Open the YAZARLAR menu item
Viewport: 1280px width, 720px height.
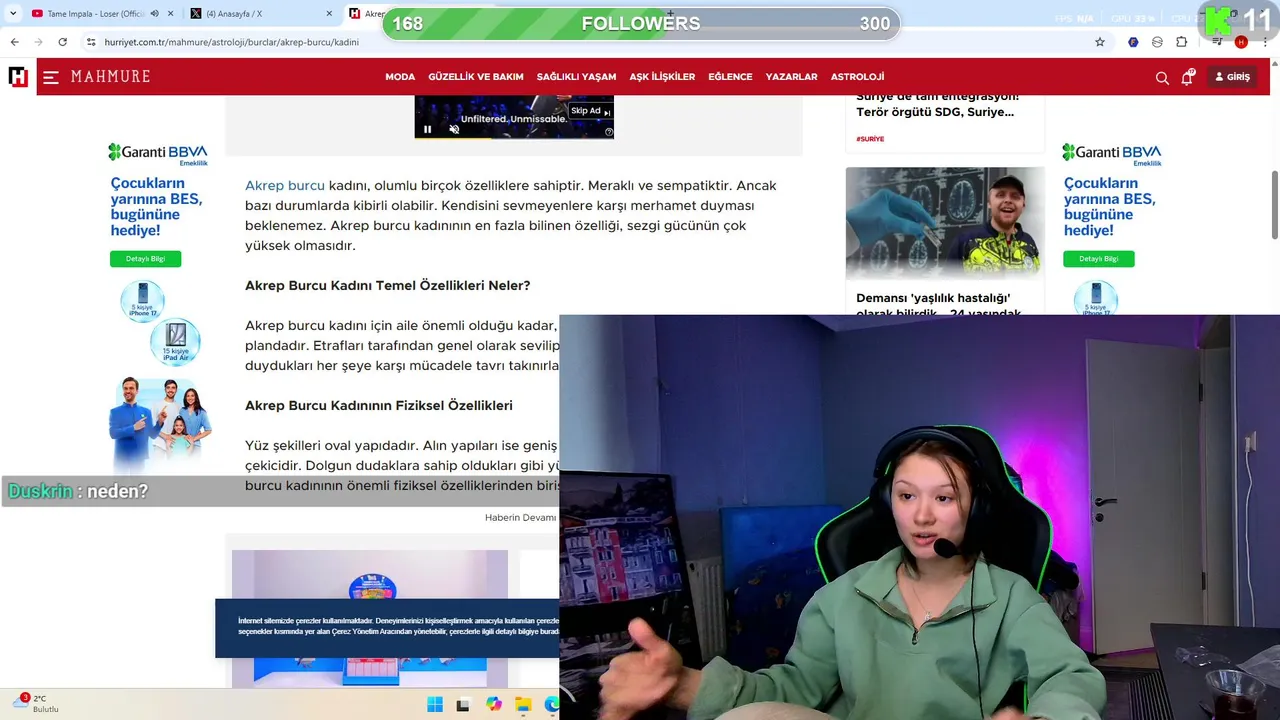(791, 77)
